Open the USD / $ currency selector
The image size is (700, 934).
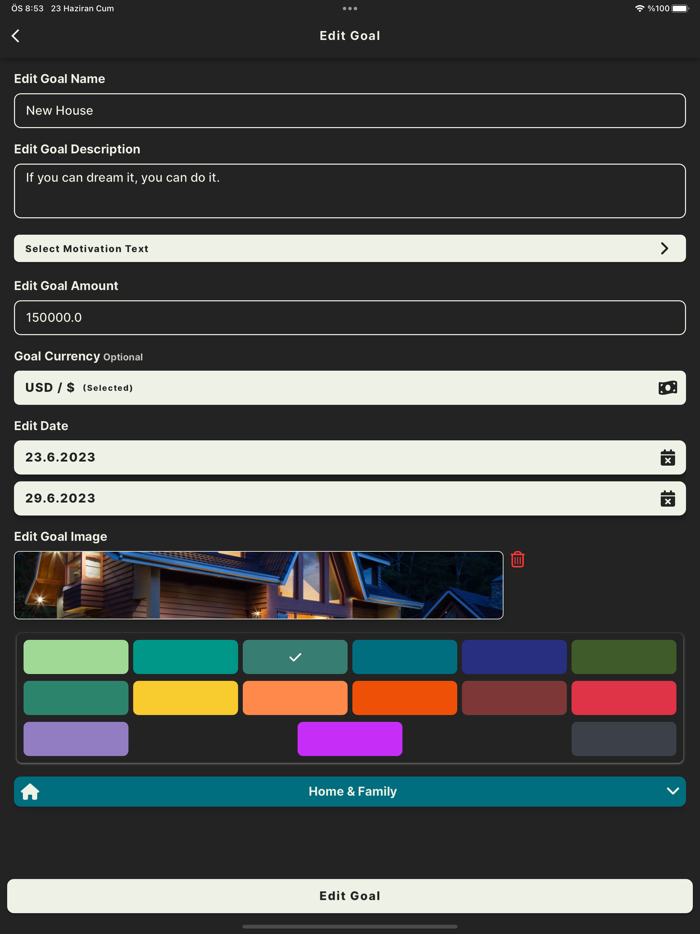[x=350, y=388]
